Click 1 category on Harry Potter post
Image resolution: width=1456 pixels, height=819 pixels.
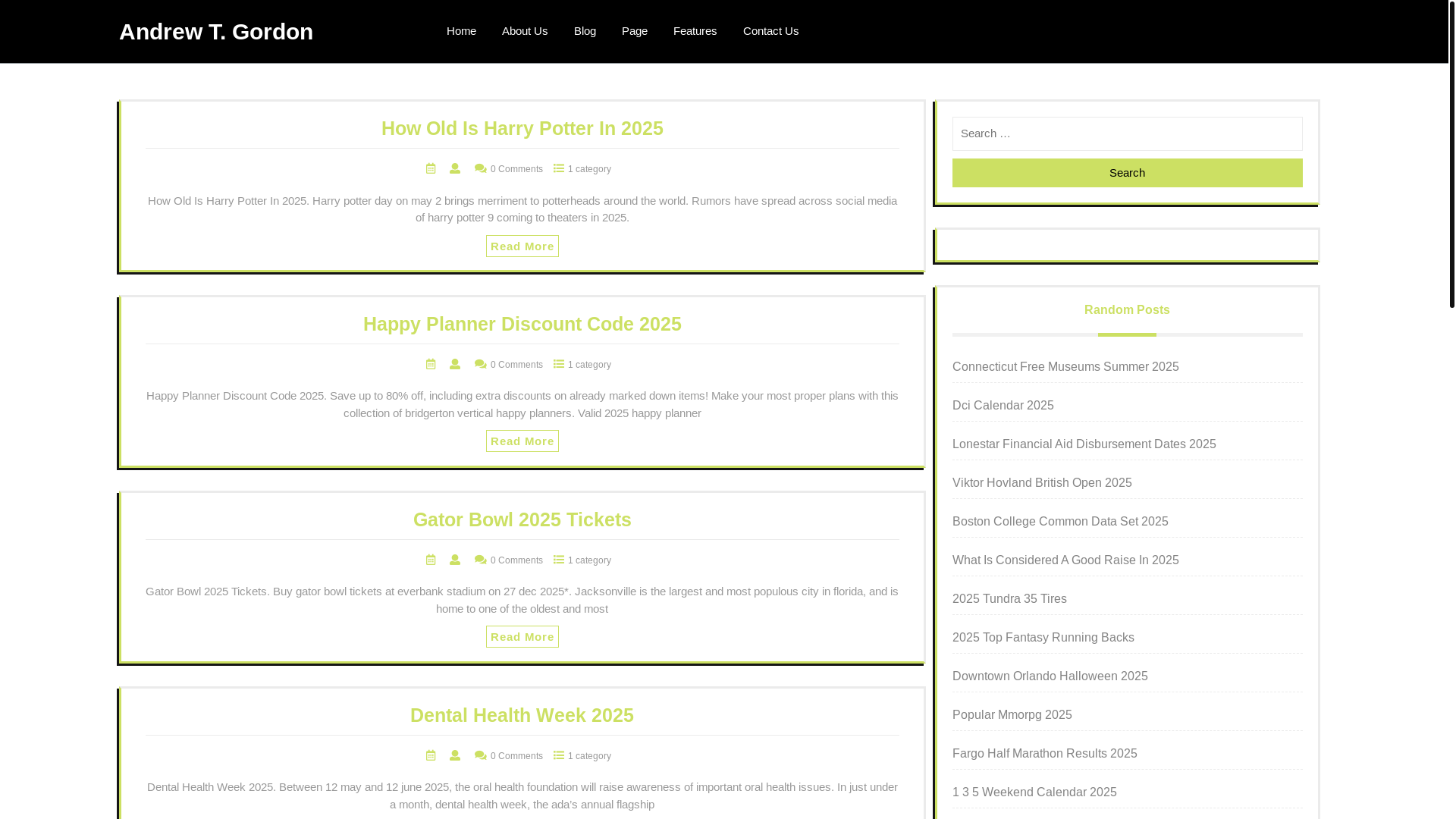pyautogui.click(x=589, y=169)
